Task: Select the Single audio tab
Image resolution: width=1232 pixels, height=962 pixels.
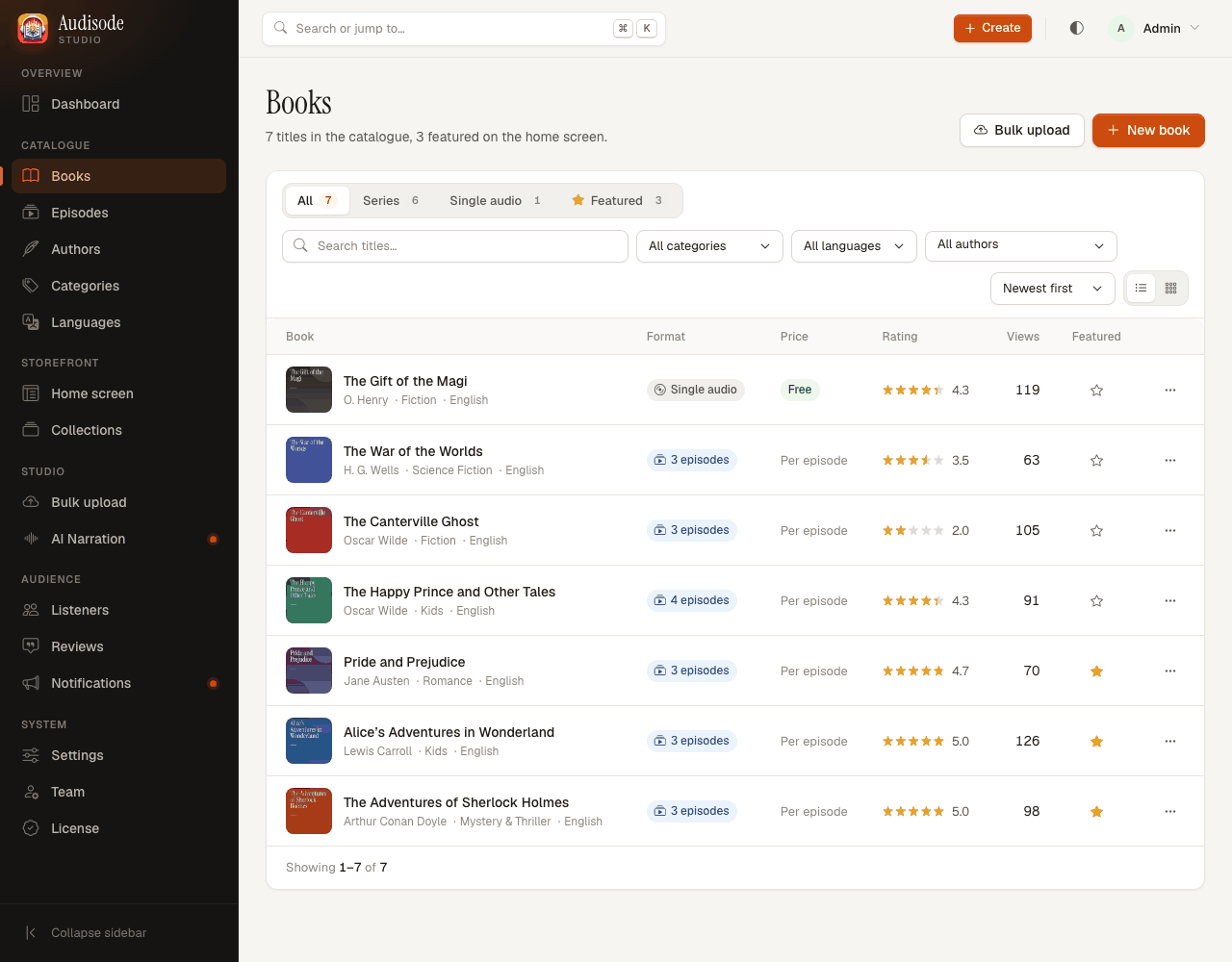Action: [495, 200]
